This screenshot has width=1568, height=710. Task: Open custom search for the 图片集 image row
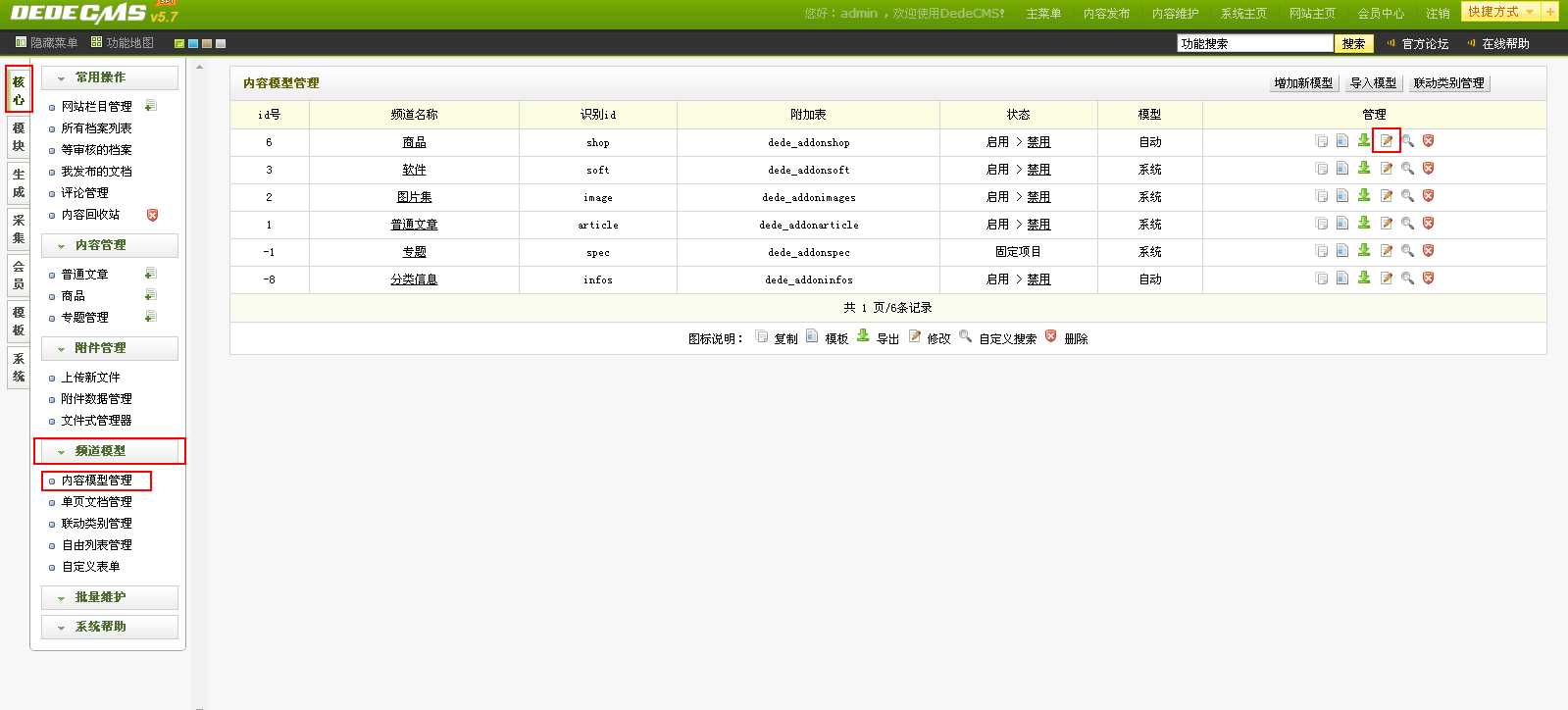[1407, 196]
